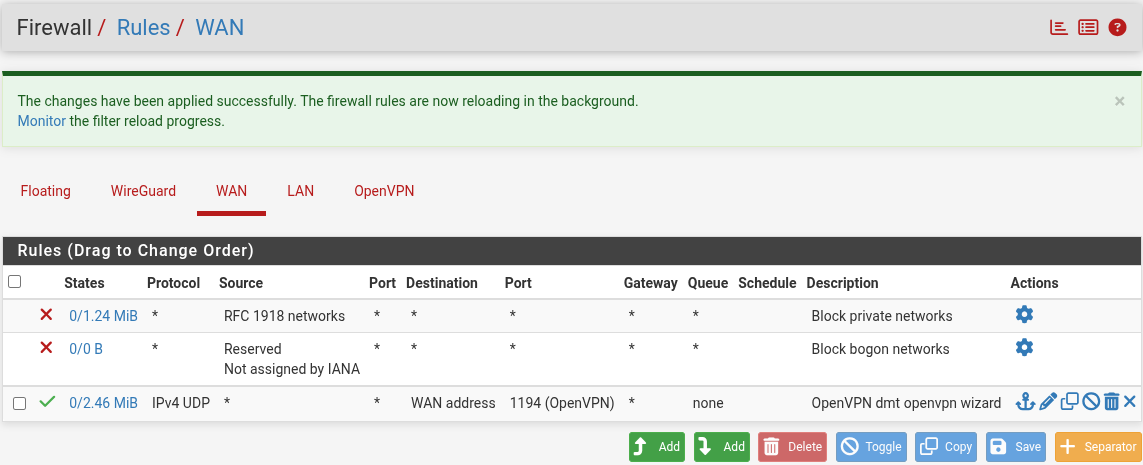Follow the Monitor filter reload link
Image resolution: width=1143 pixels, height=465 pixels.
click(41, 121)
